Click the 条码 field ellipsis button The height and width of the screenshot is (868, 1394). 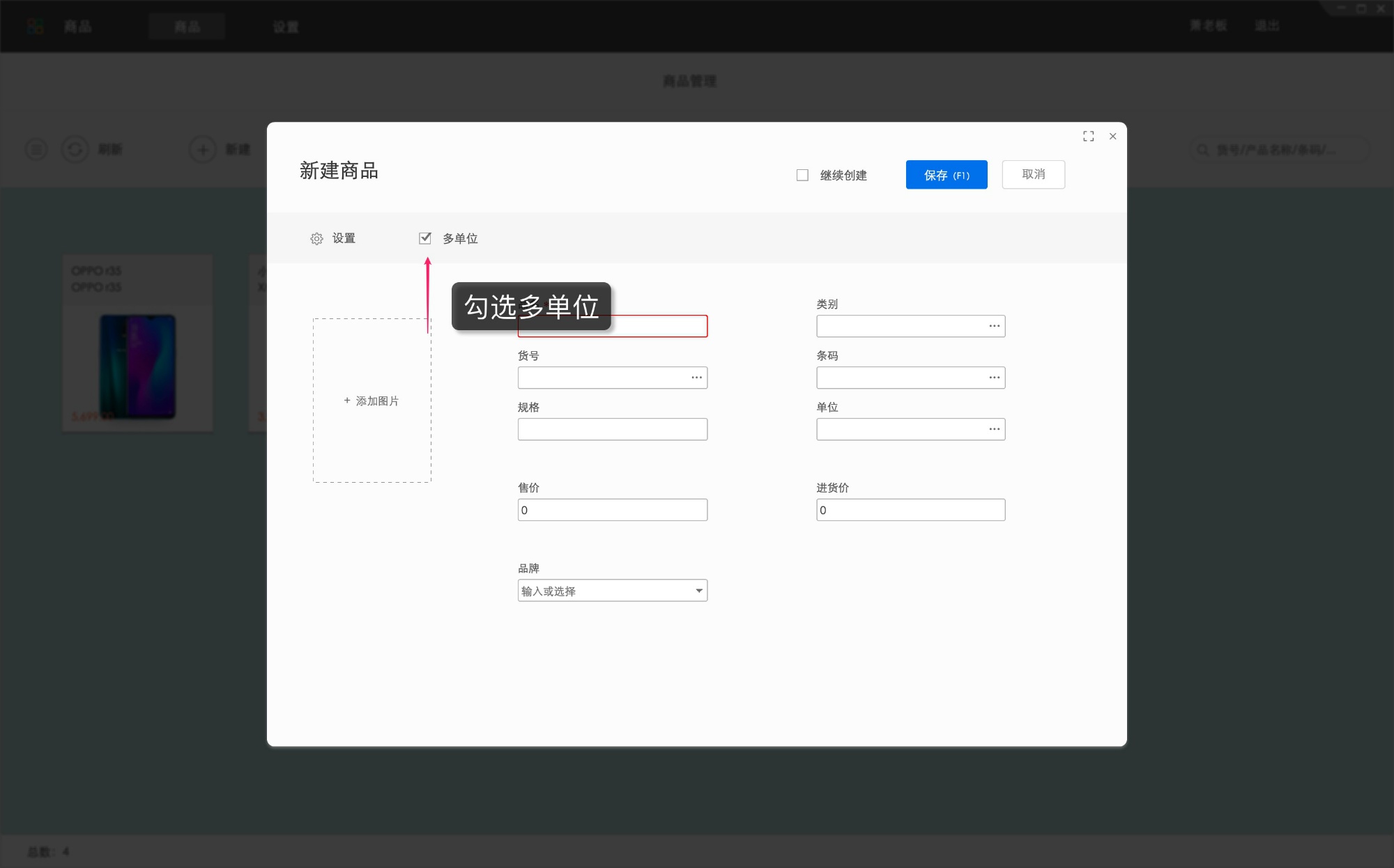point(994,378)
